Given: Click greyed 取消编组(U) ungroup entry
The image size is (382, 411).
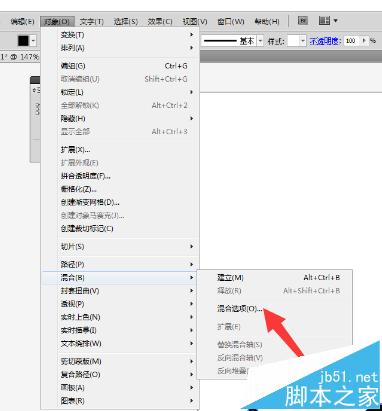Looking at the screenshot, I should (x=120, y=79).
